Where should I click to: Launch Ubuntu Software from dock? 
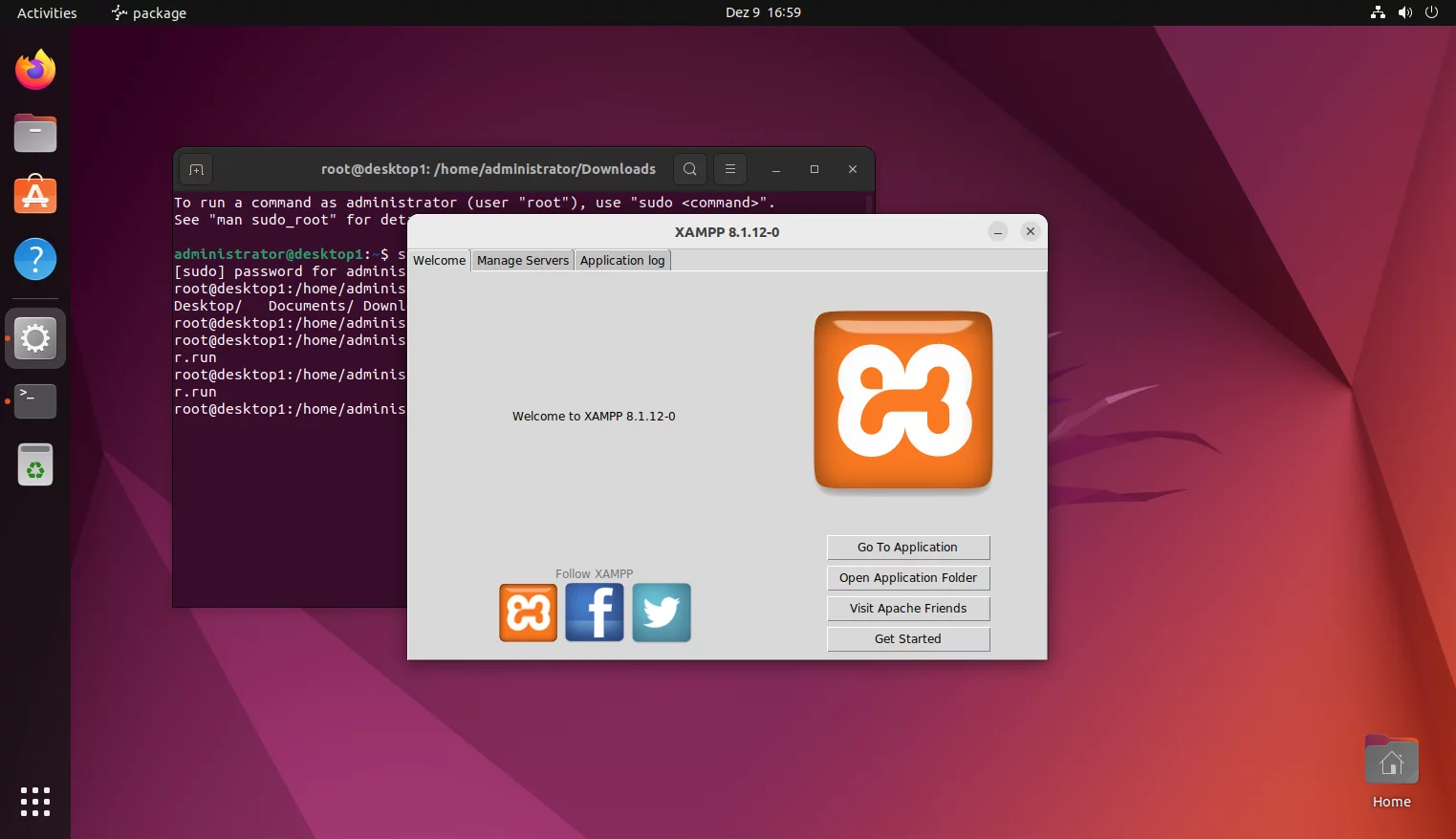35,195
